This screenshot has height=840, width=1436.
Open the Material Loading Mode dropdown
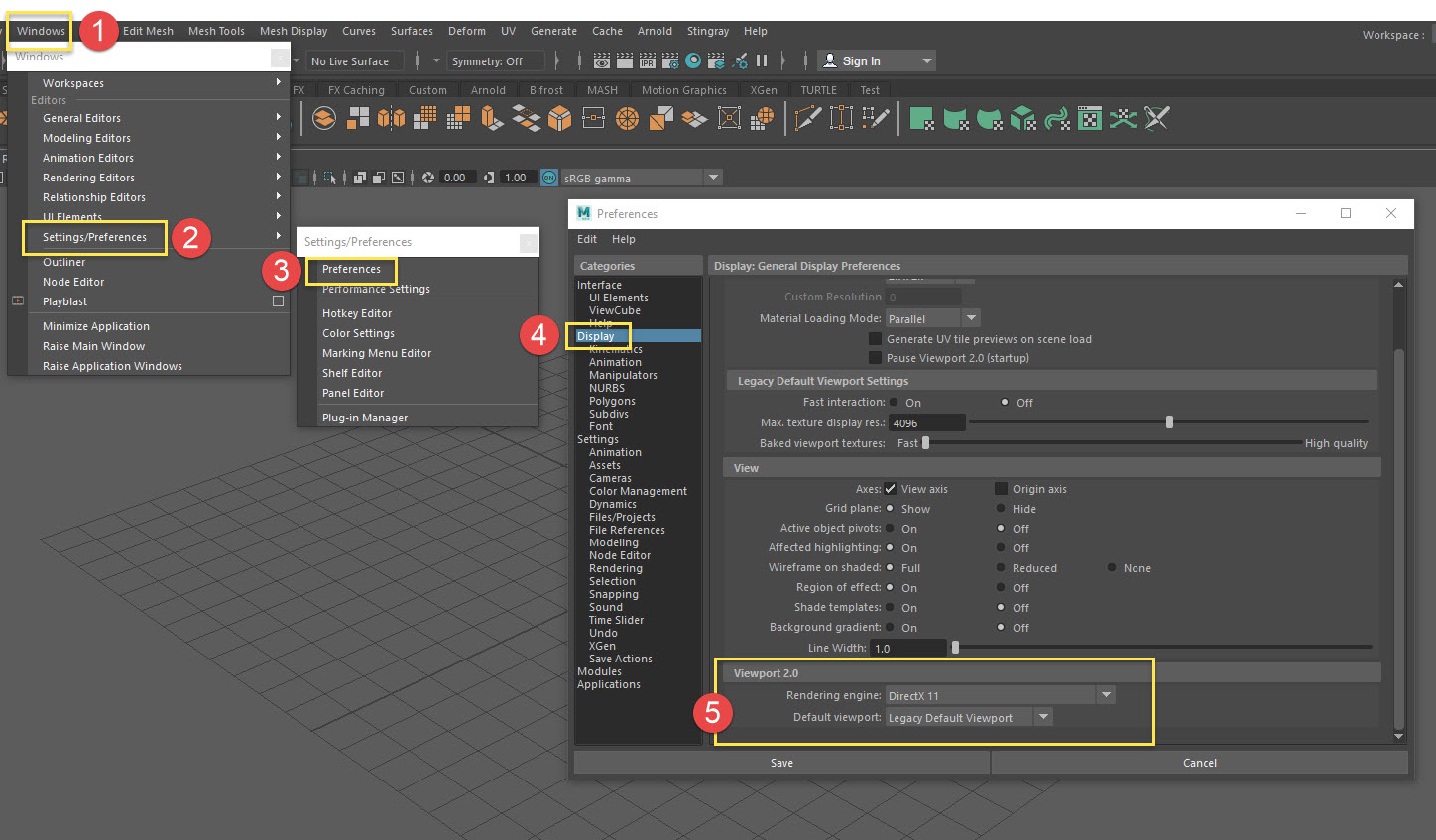coord(971,318)
